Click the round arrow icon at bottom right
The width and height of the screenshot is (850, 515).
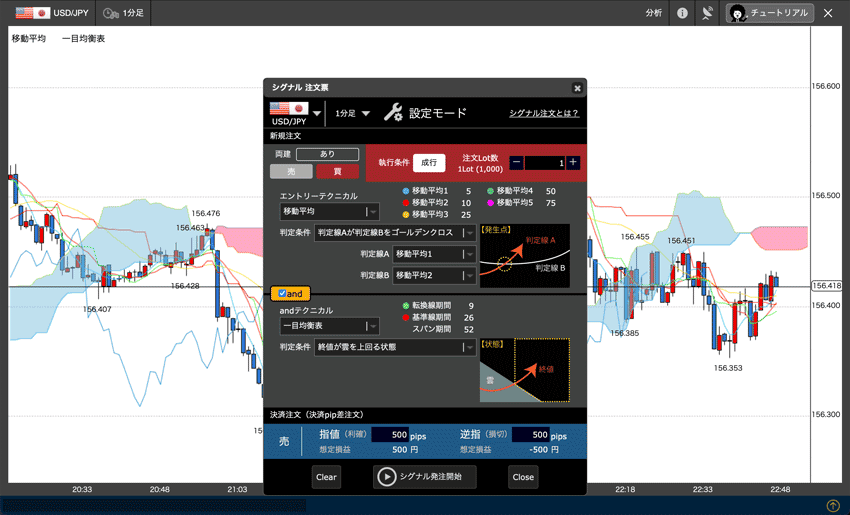pos(833,506)
